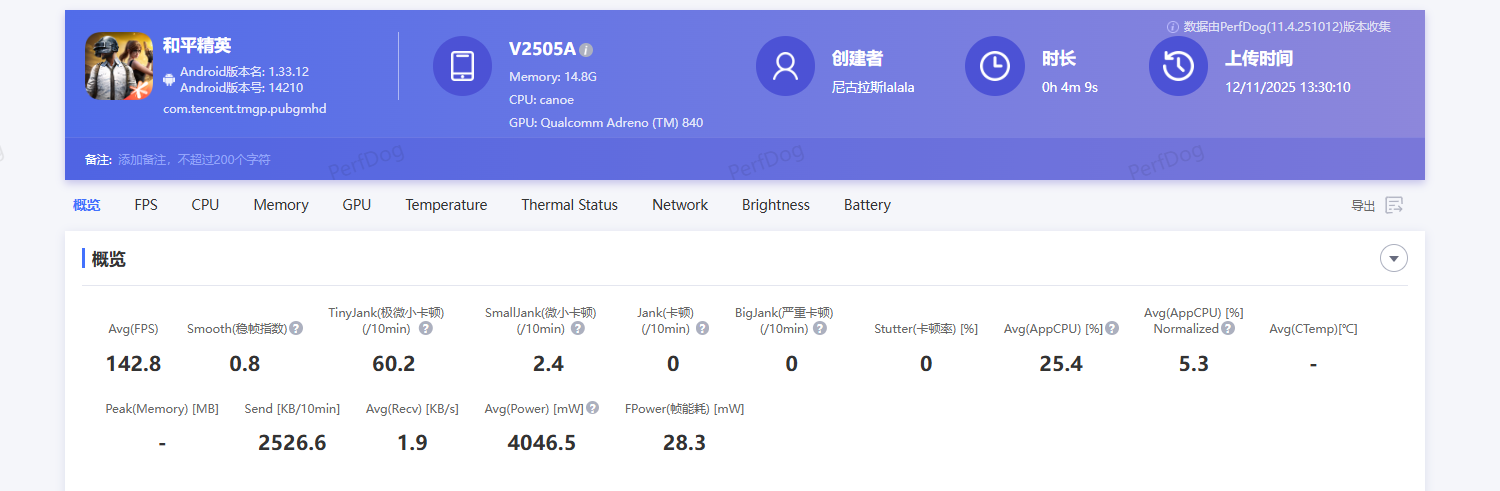Click the help icon beside Smooth(稳帧指数)
Viewport: 1500px width, 491px height.
tap(296, 328)
